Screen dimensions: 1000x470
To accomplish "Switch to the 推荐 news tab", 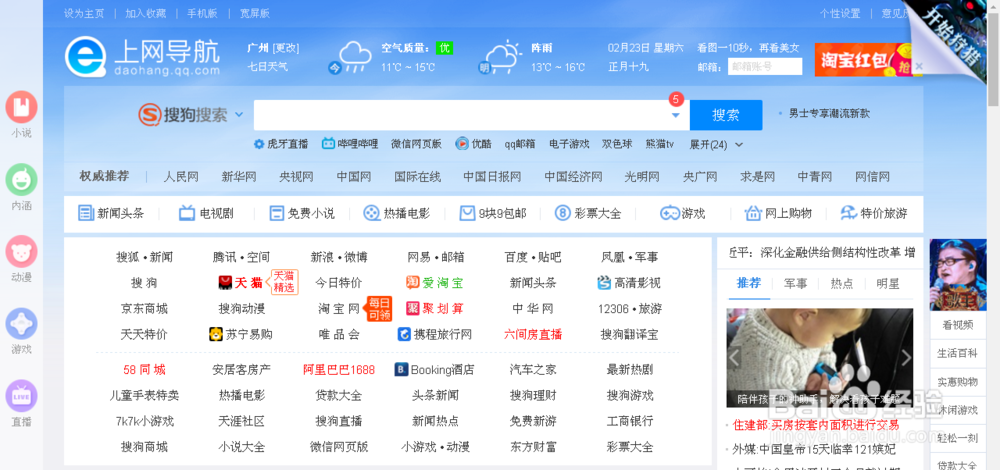I will pyautogui.click(x=749, y=283).
